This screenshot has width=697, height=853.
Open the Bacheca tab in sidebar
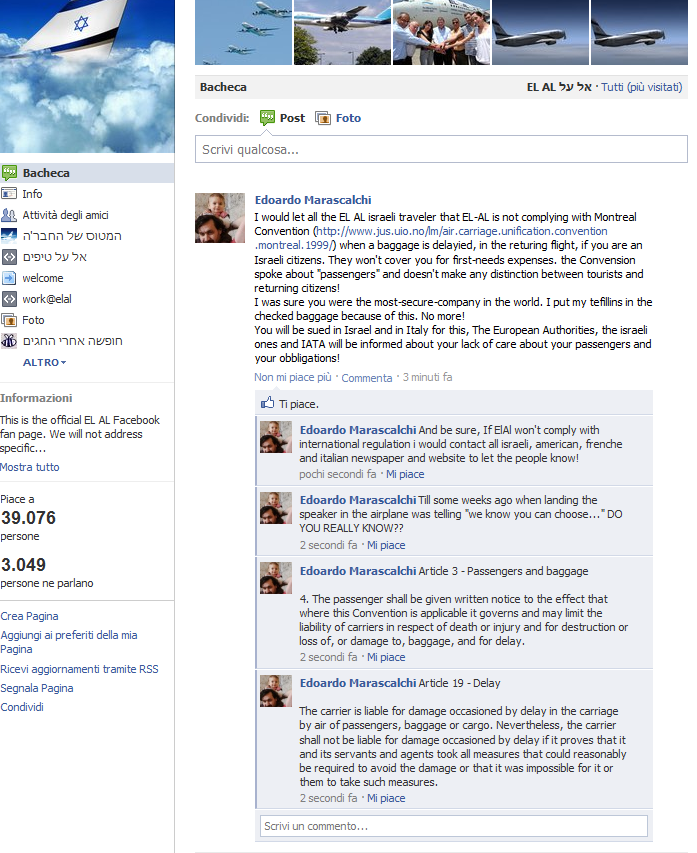click(87, 173)
